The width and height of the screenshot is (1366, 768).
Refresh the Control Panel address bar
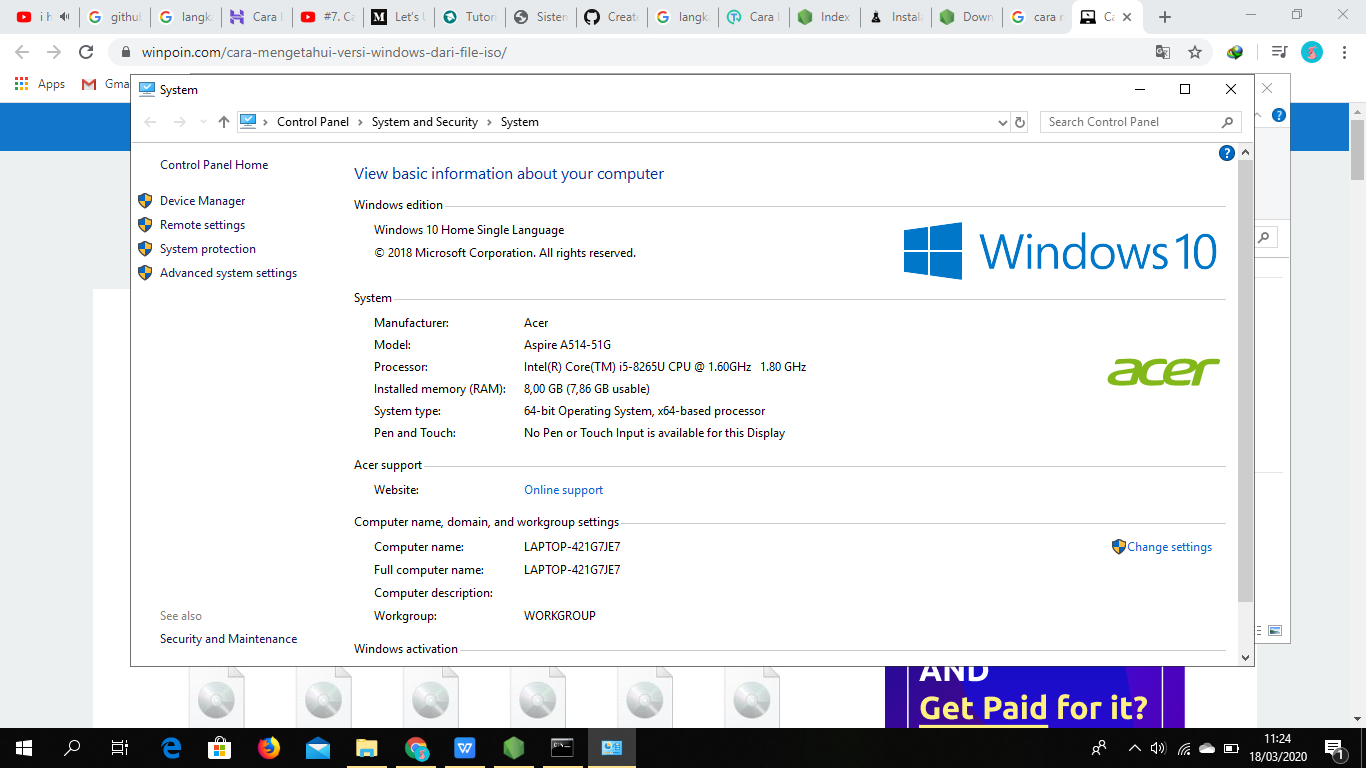point(1020,122)
